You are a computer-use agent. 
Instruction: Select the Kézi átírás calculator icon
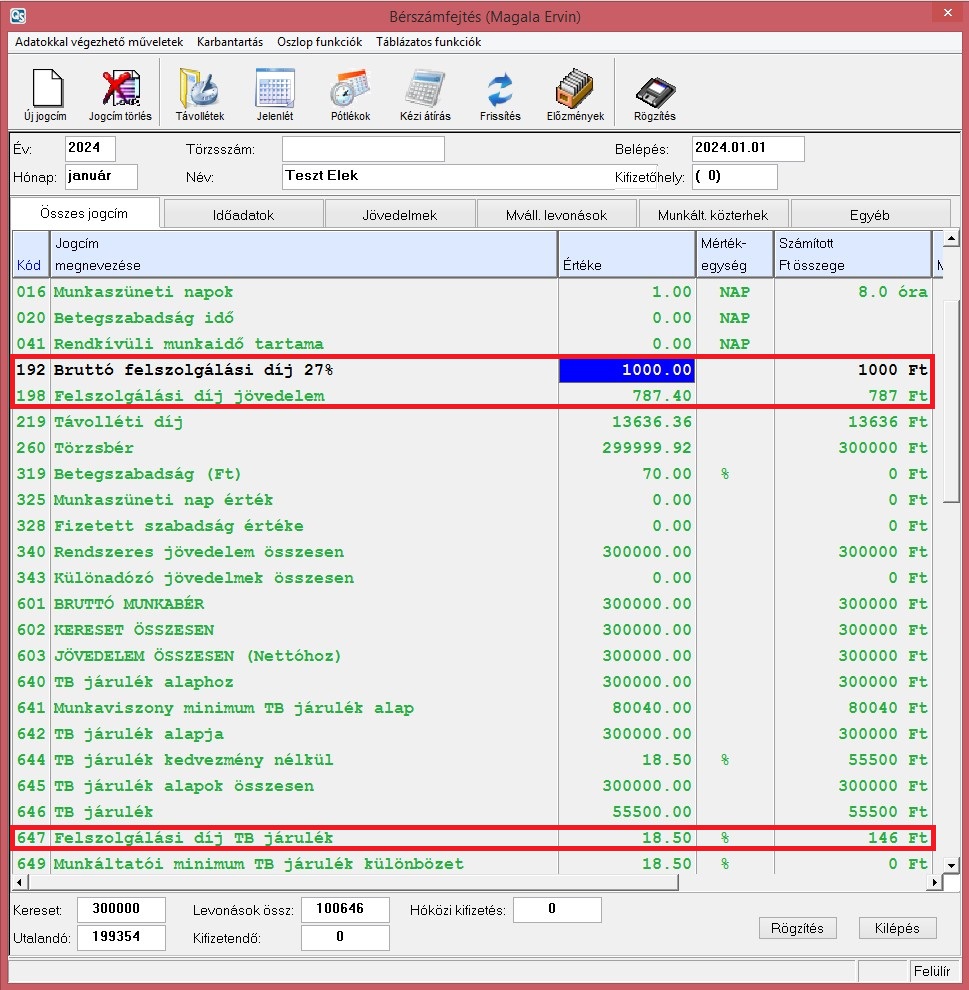pos(425,89)
